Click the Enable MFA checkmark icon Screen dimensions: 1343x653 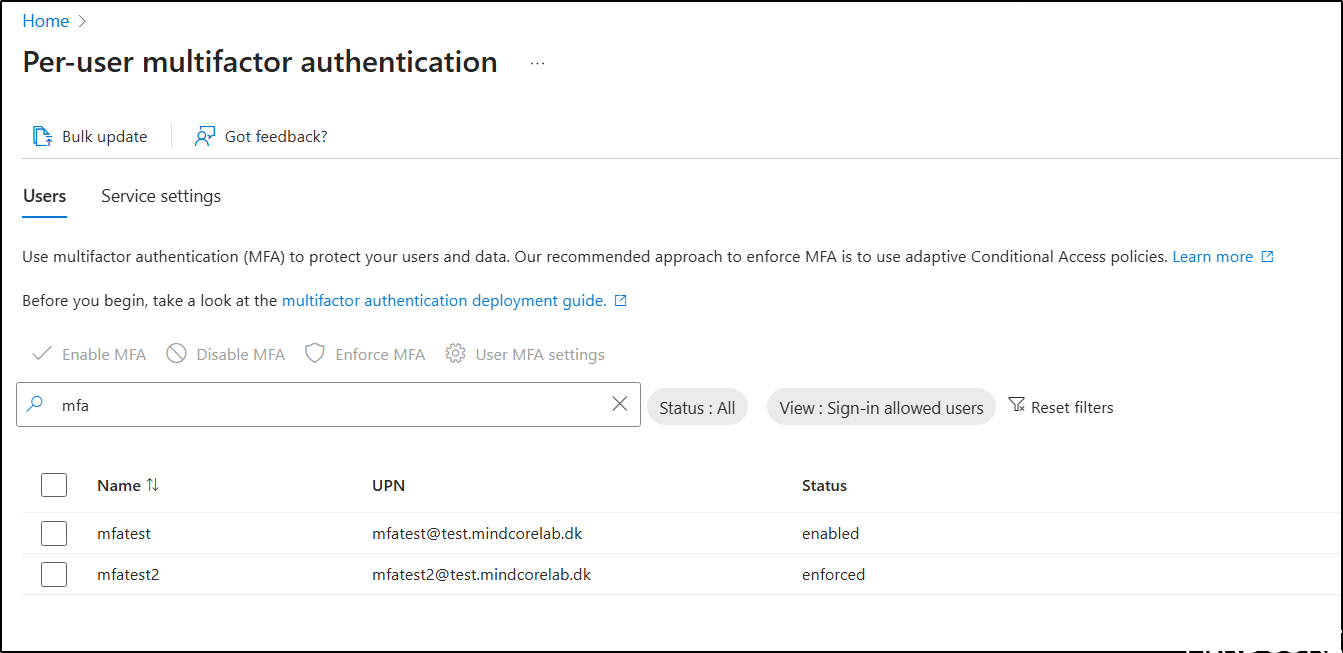coord(42,353)
